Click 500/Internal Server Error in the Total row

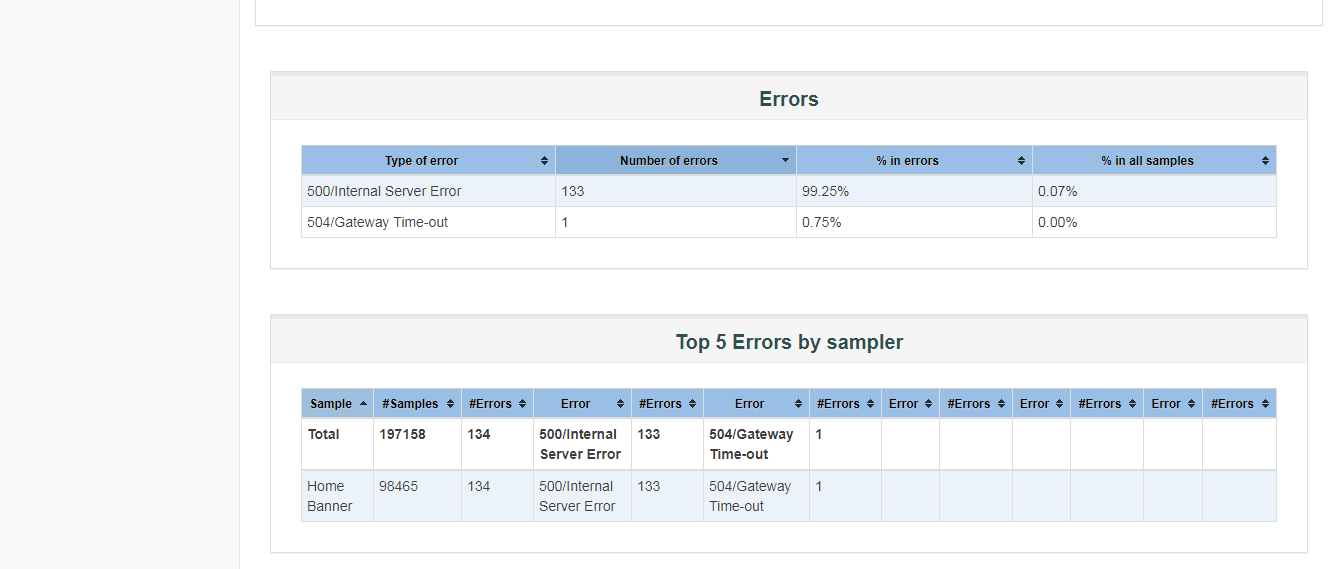click(x=580, y=444)
